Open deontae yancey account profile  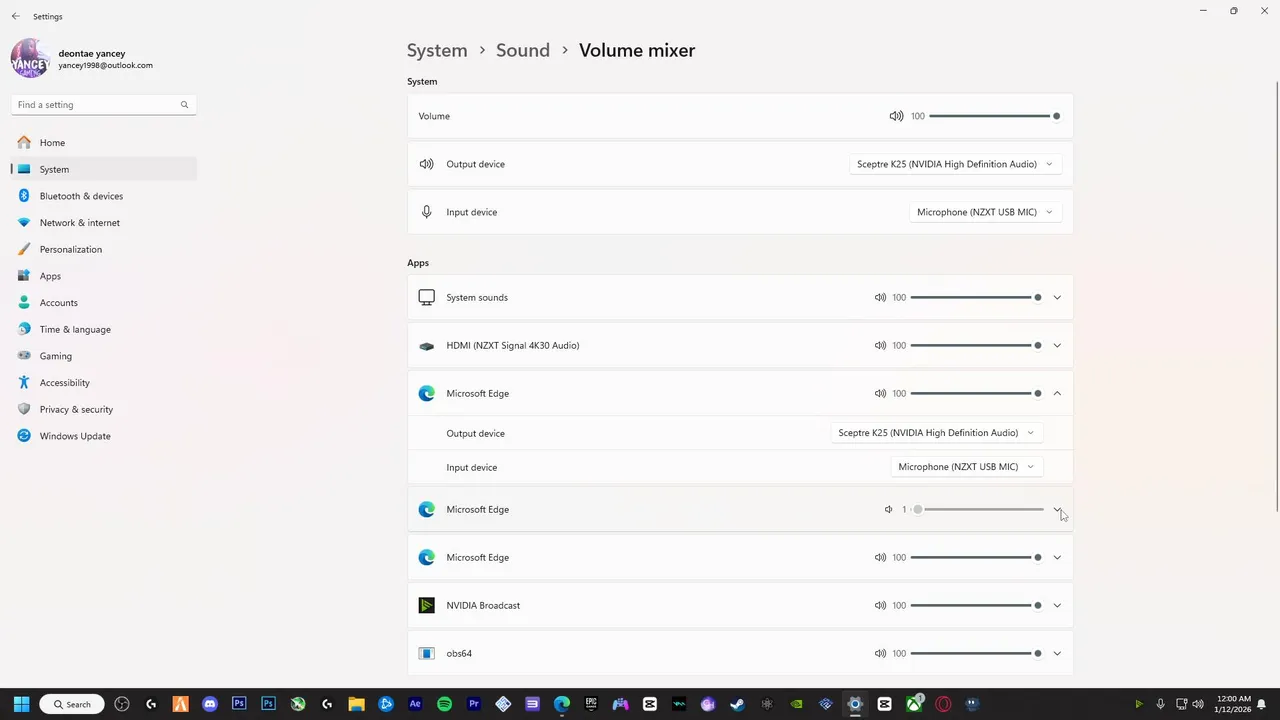83,59
